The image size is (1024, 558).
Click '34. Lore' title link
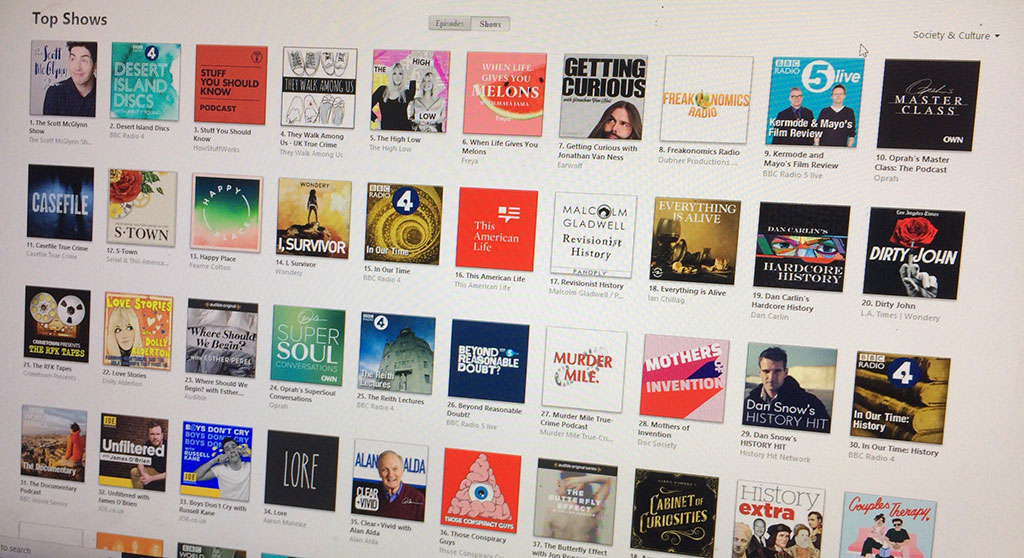click(x=275, y=513)
